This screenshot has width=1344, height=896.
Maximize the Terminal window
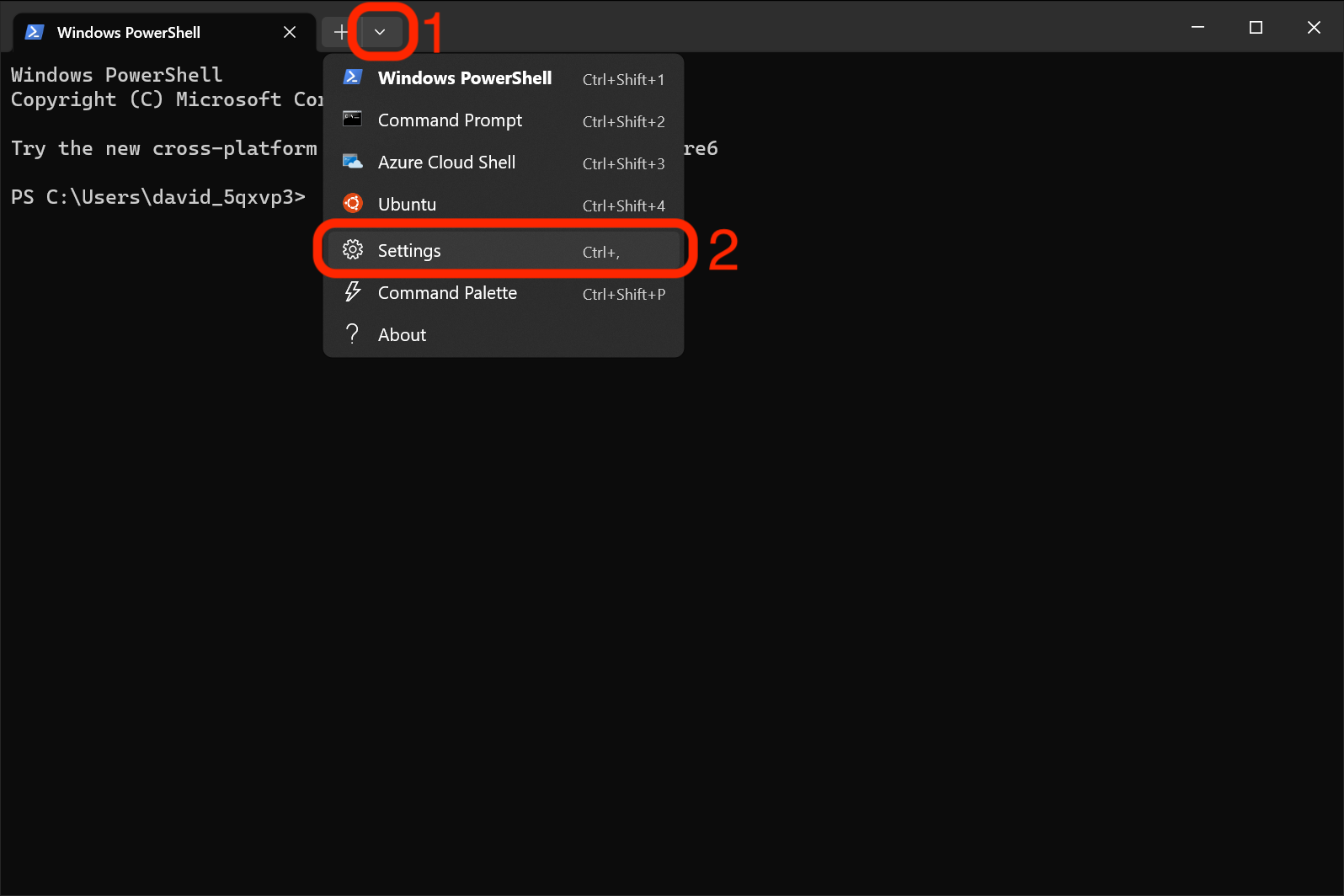[1256, 28]
